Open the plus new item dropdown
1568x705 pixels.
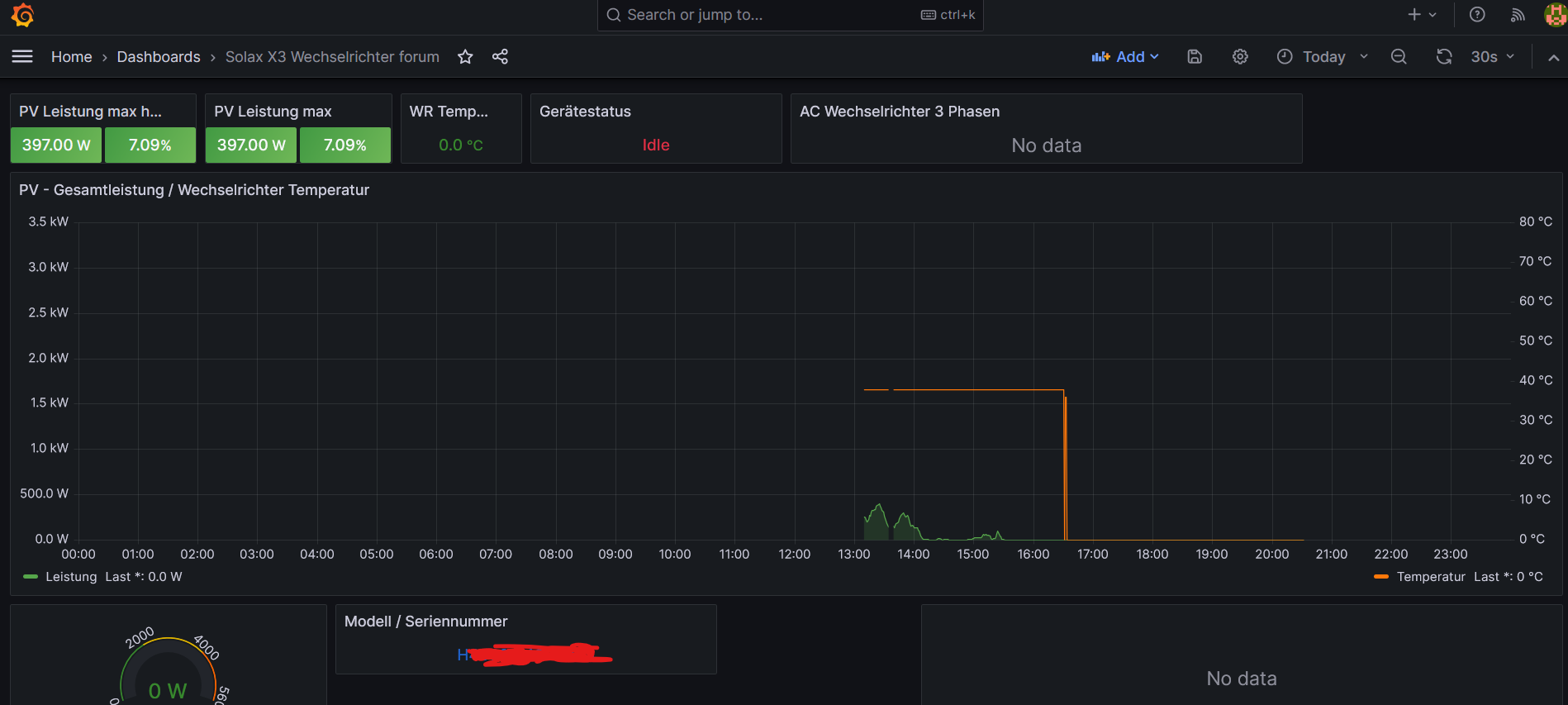pos(1422,15)
